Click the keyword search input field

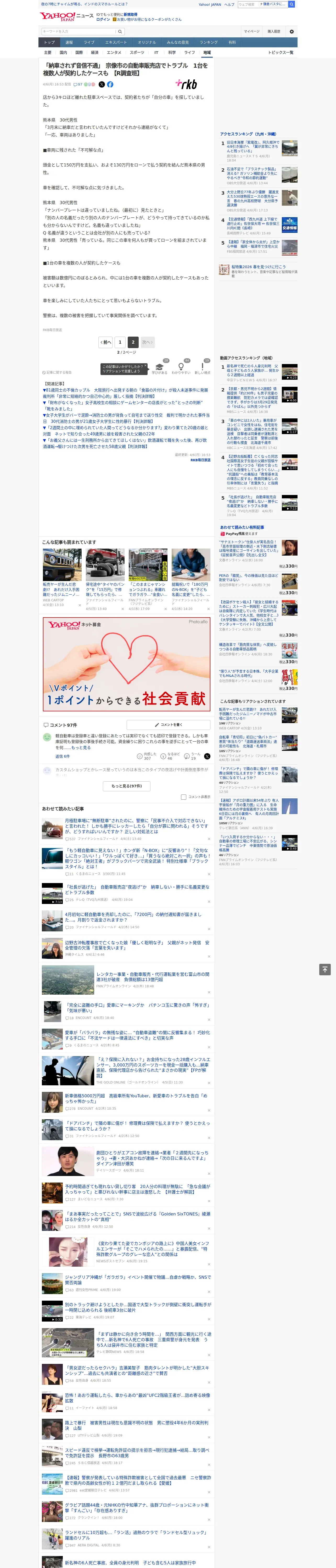click(78, 31)
